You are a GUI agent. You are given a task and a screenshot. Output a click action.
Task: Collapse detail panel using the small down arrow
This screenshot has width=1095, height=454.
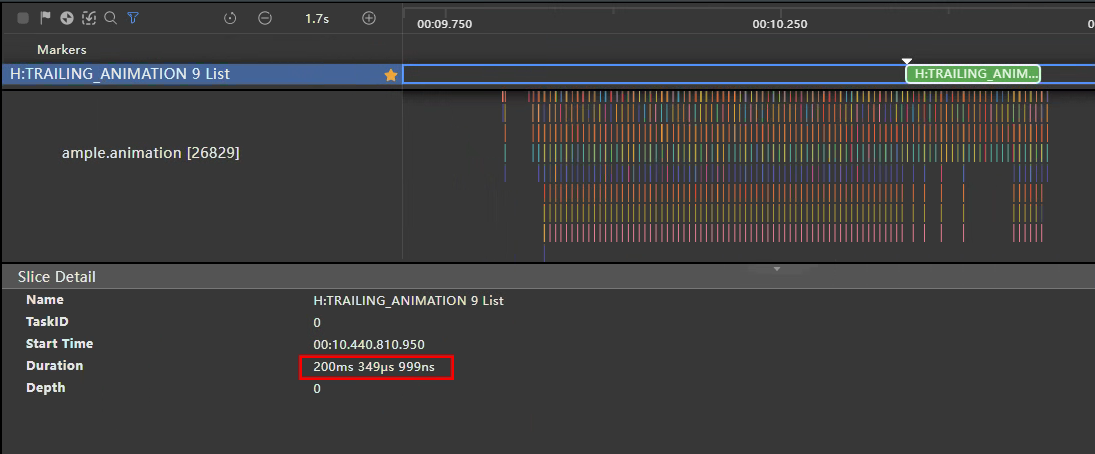coord(777,269)
